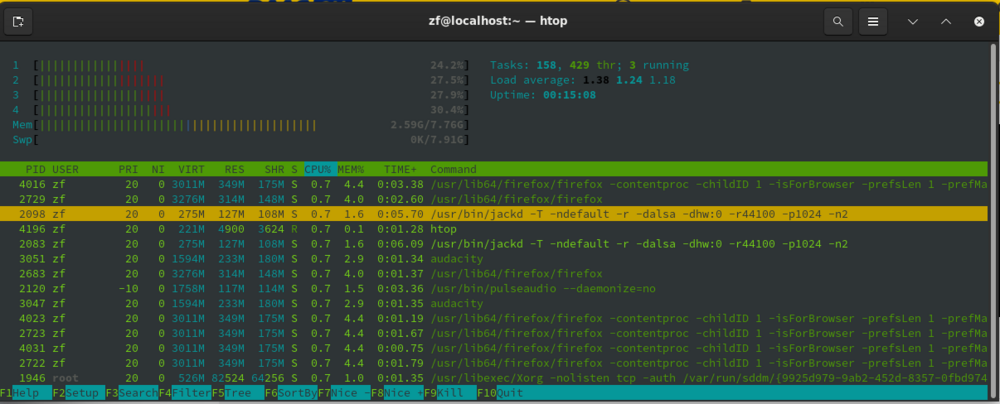Viewport: 1000px width, 404px height.
Task: Sort by TIME+ column header
Action: pos(400,169)
